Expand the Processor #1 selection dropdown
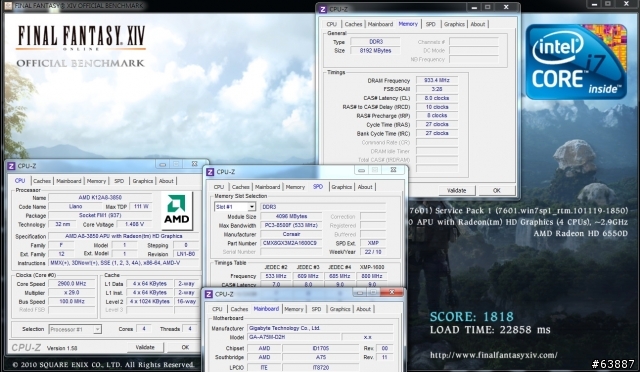The image size is (640, 372). [97, 329]
